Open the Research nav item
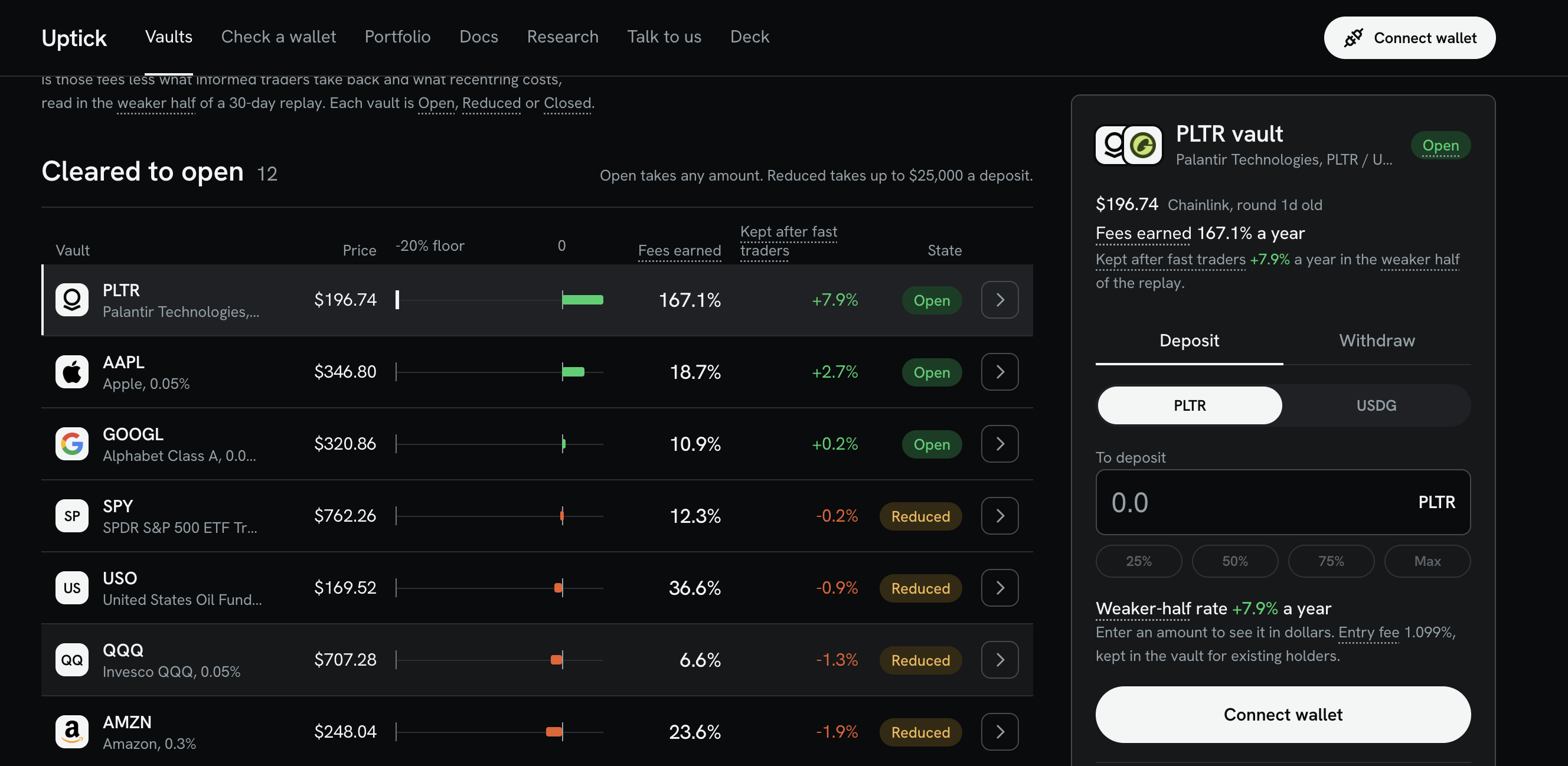The width and height of the screenshot is (1568, 766). pos(563,37)
